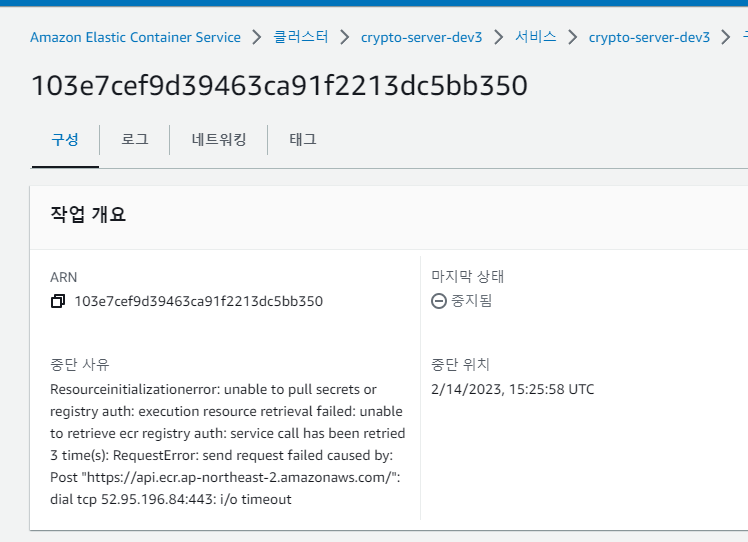The width and height of the screenshot is (748, 542).
Task: Click the last chevron in the breadcrumb
Action: pyautogui.click(x=726, y=38)
